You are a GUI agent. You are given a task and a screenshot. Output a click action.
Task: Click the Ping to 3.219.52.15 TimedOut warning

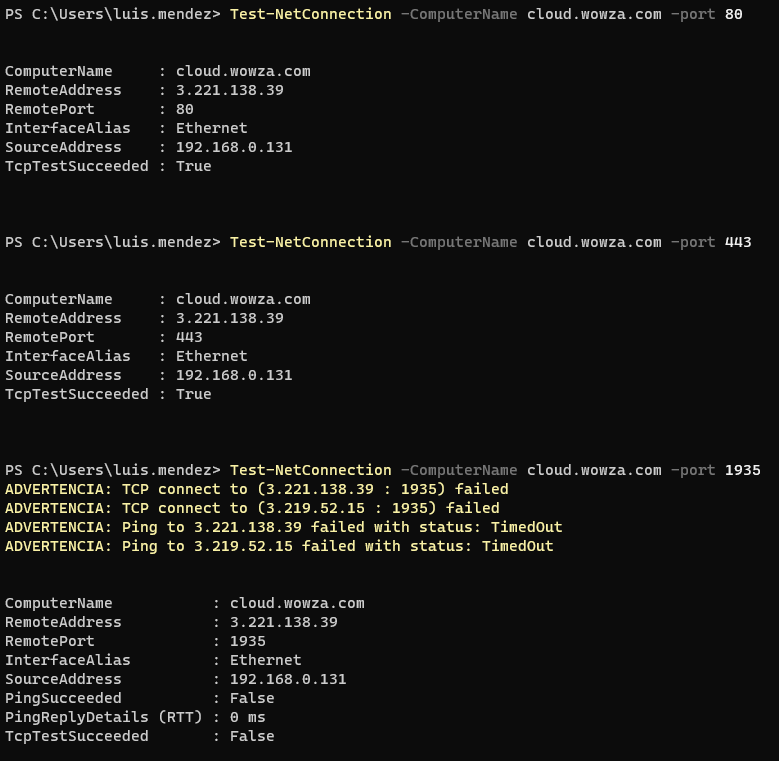pyautogui.click(x=279, y=546)
